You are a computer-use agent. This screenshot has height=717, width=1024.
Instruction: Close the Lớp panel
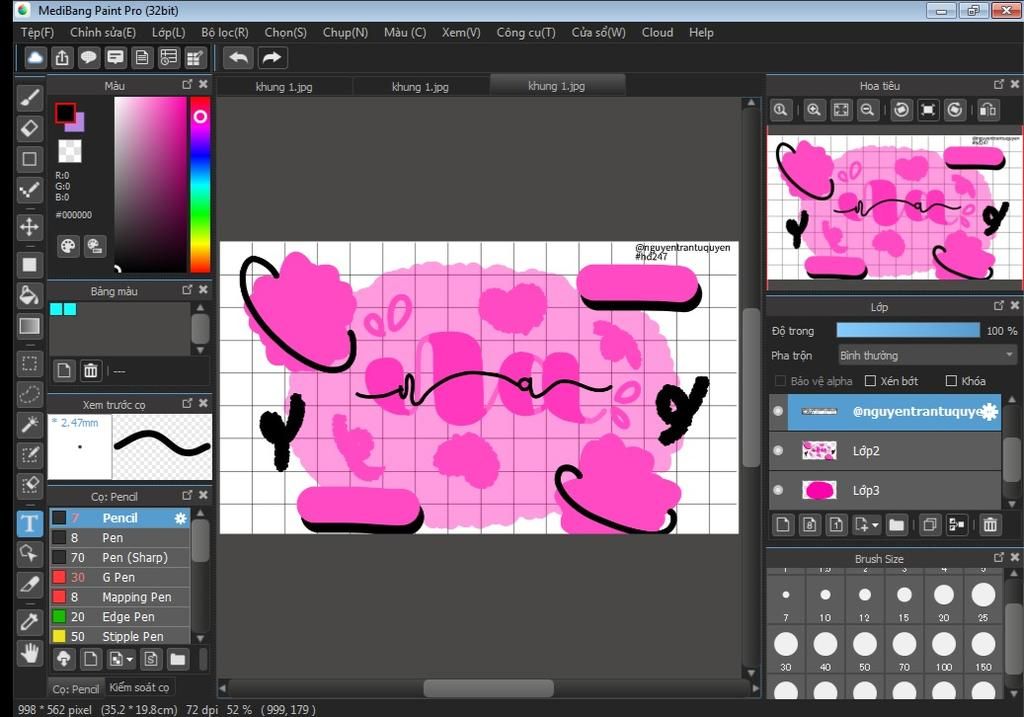coord(1015,305)
